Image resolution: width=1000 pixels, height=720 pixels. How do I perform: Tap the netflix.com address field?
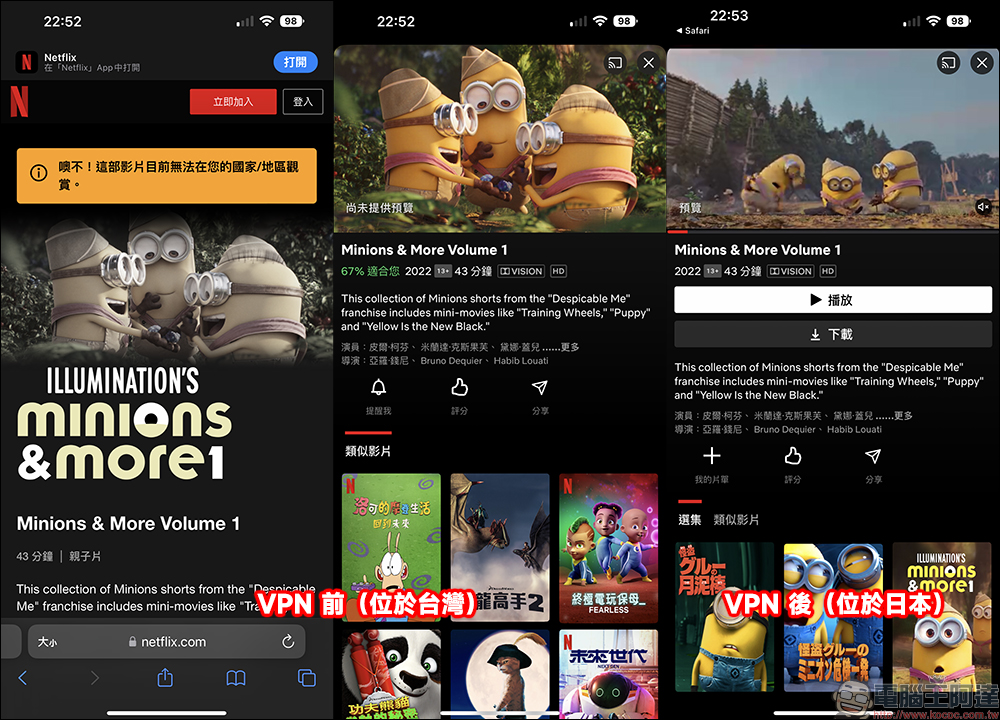[x=167, y=642]
